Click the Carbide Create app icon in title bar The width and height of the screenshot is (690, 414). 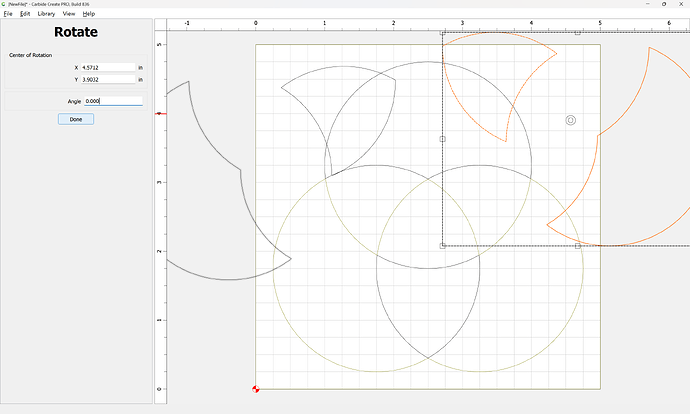4,4
